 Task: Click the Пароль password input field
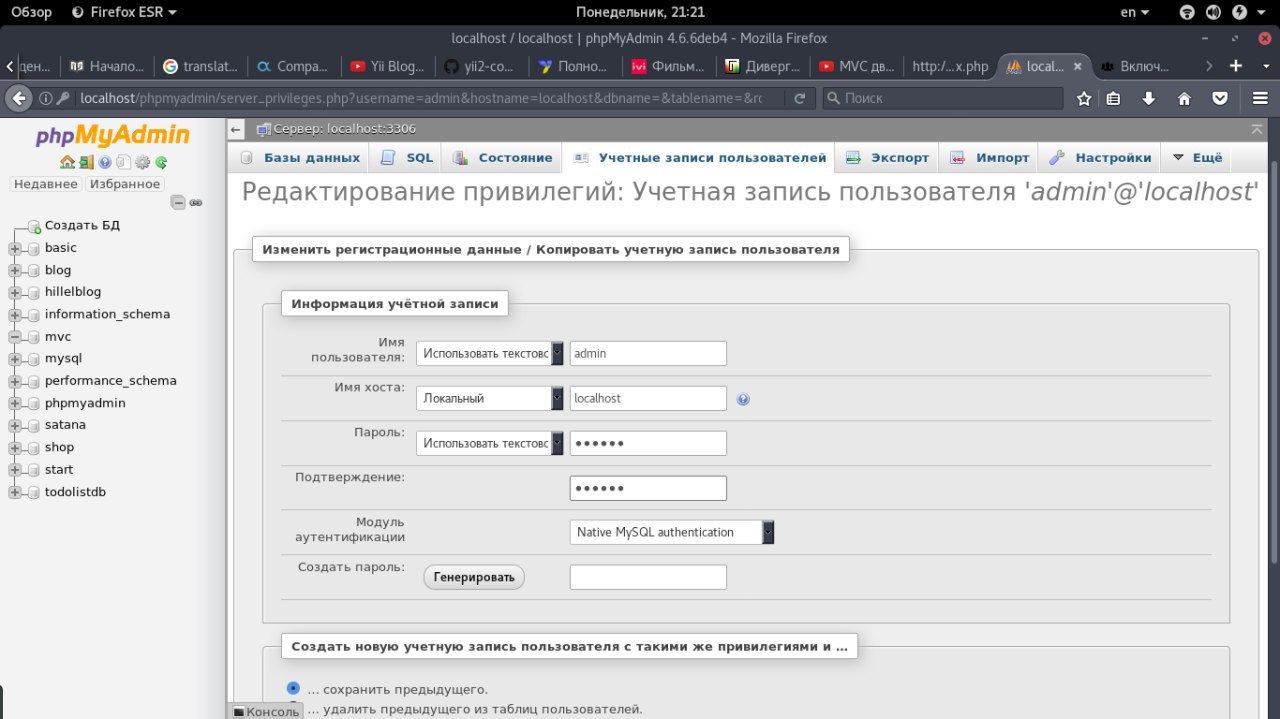click(648, 443)
